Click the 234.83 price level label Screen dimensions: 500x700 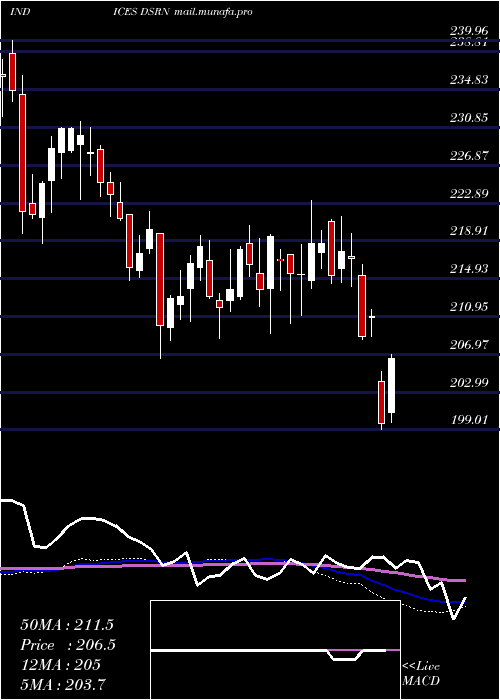point(469,80)
